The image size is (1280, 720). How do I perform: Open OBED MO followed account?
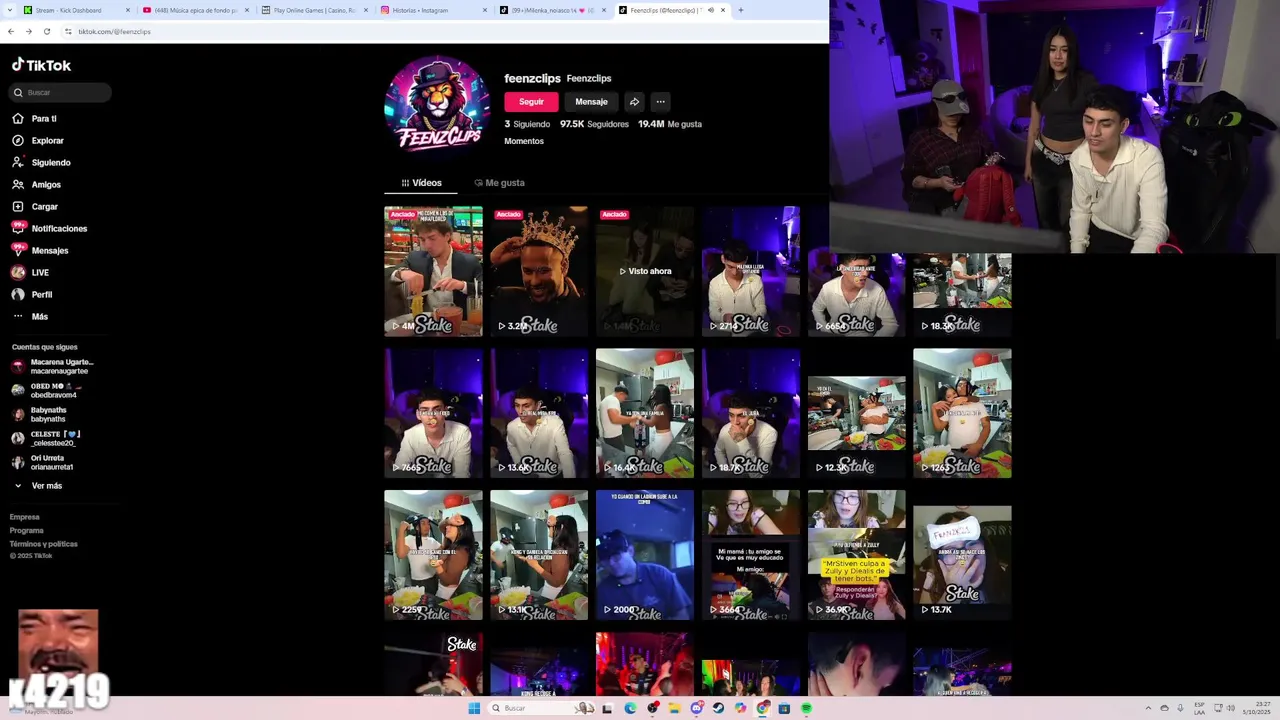[48, 390]
